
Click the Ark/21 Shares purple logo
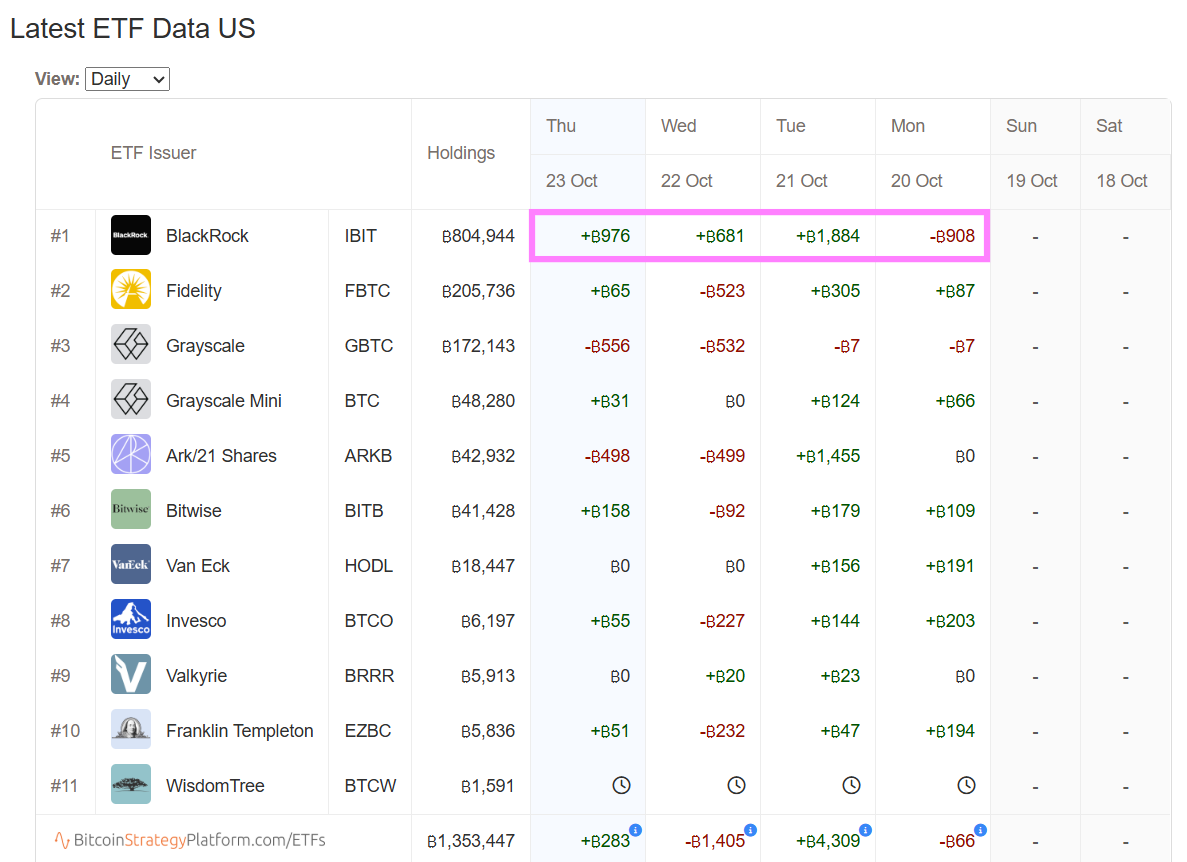(131, 456)
